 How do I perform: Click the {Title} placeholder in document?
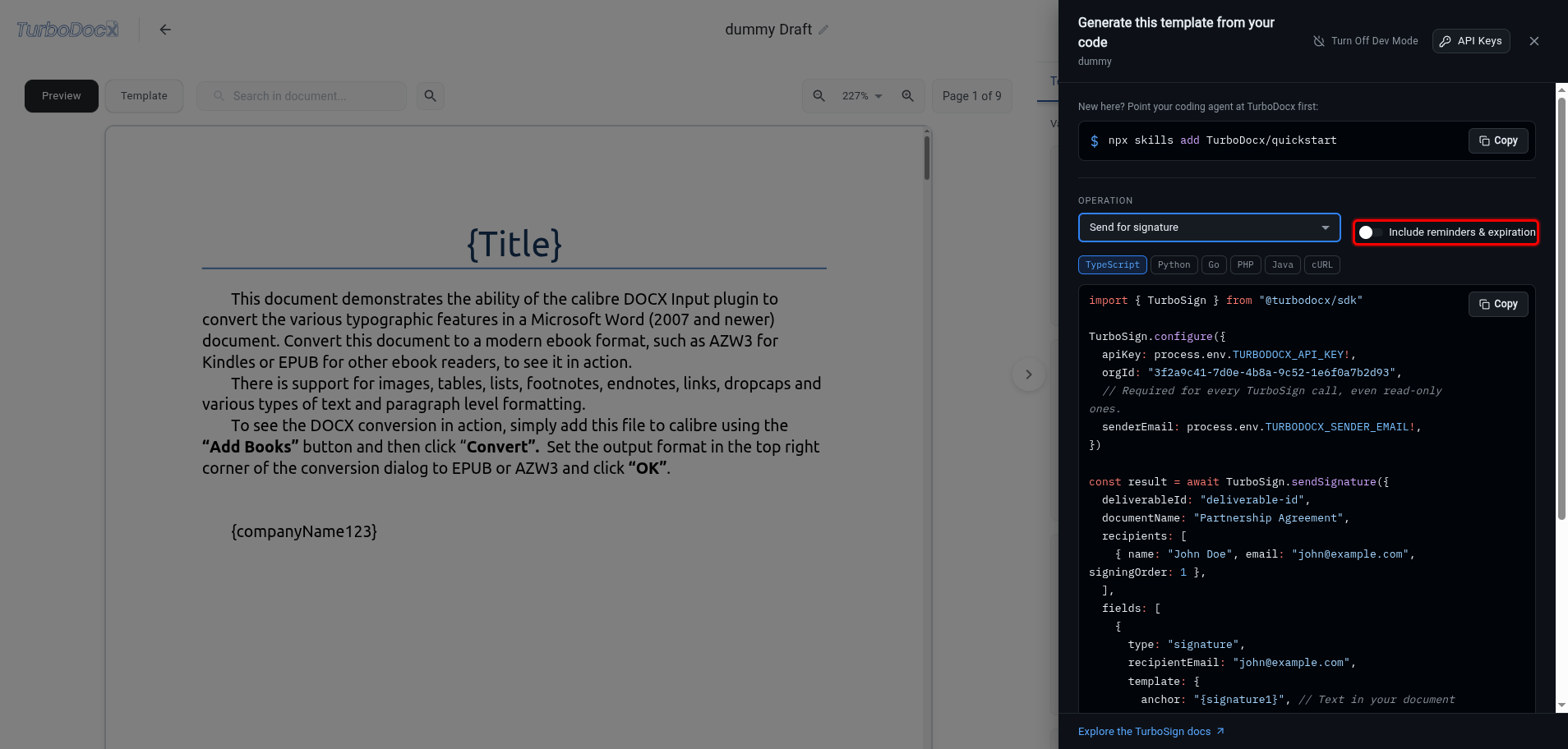(x=514, y=244)
